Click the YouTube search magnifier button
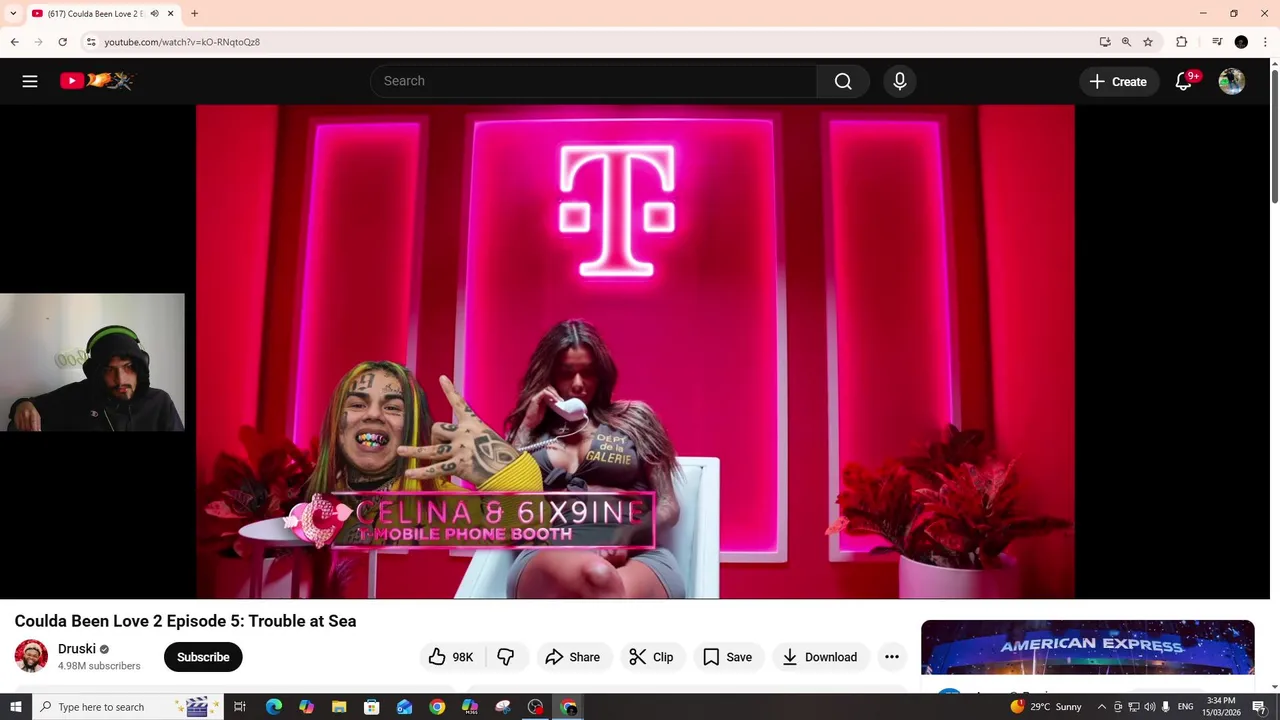The width and height of the screenshot is (1280, 720). click(843, 81)
